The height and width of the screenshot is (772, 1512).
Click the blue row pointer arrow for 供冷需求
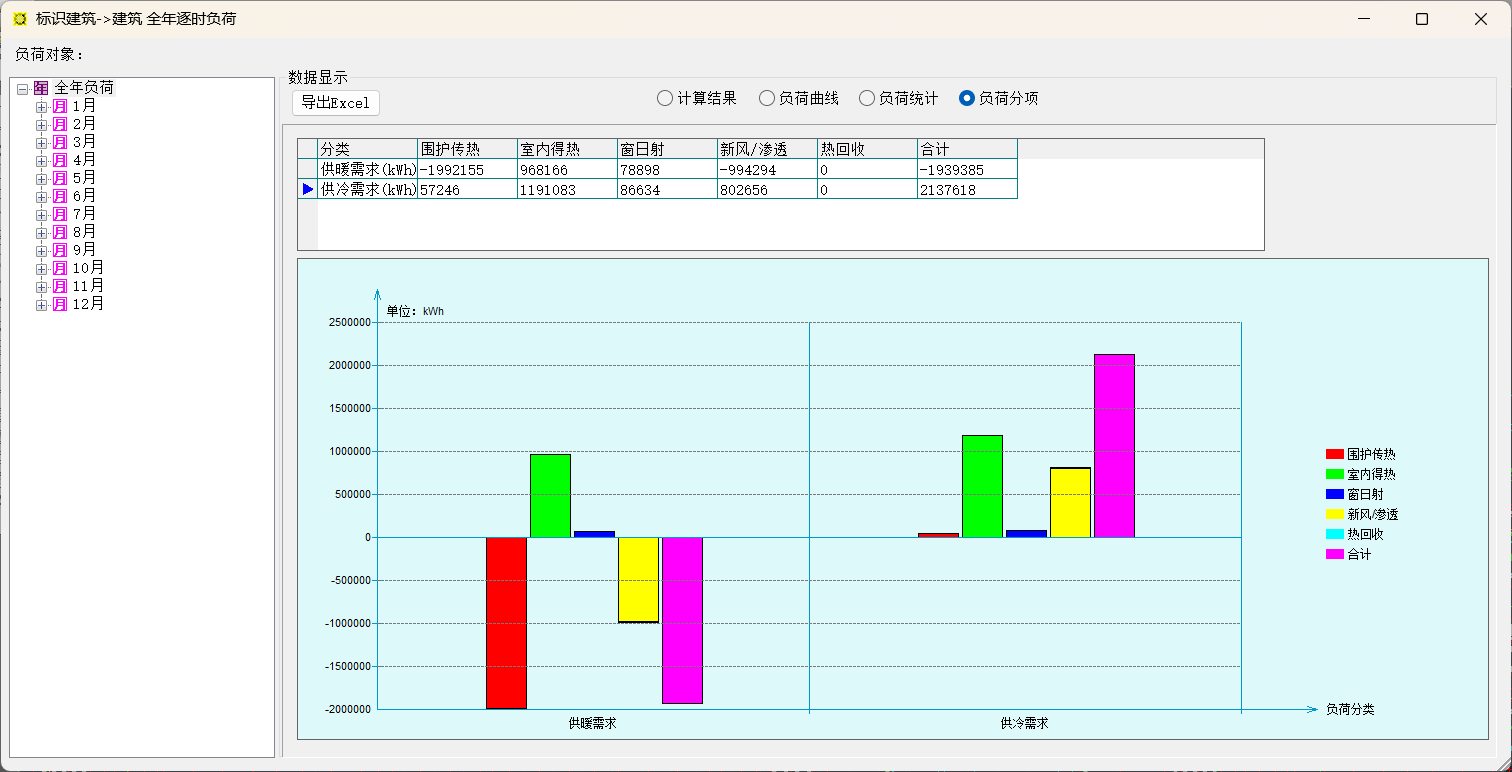pos(308,189)
